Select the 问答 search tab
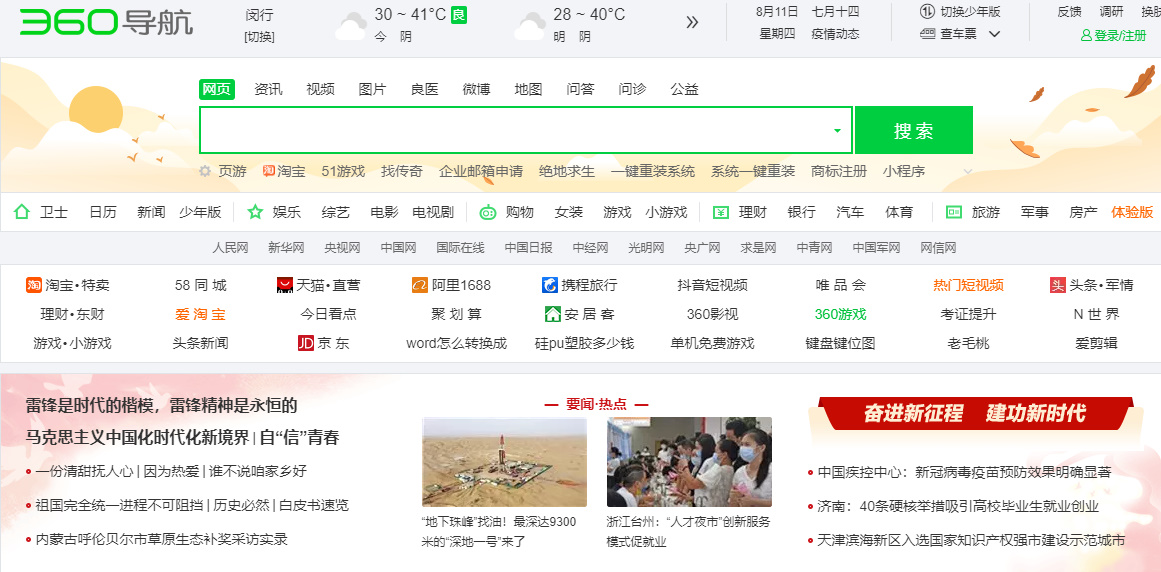 tap(580, 89)
